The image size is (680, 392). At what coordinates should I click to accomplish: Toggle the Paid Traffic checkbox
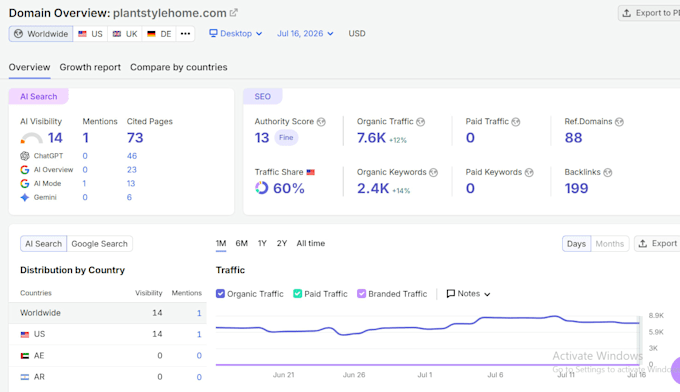(x=298, y=294)
